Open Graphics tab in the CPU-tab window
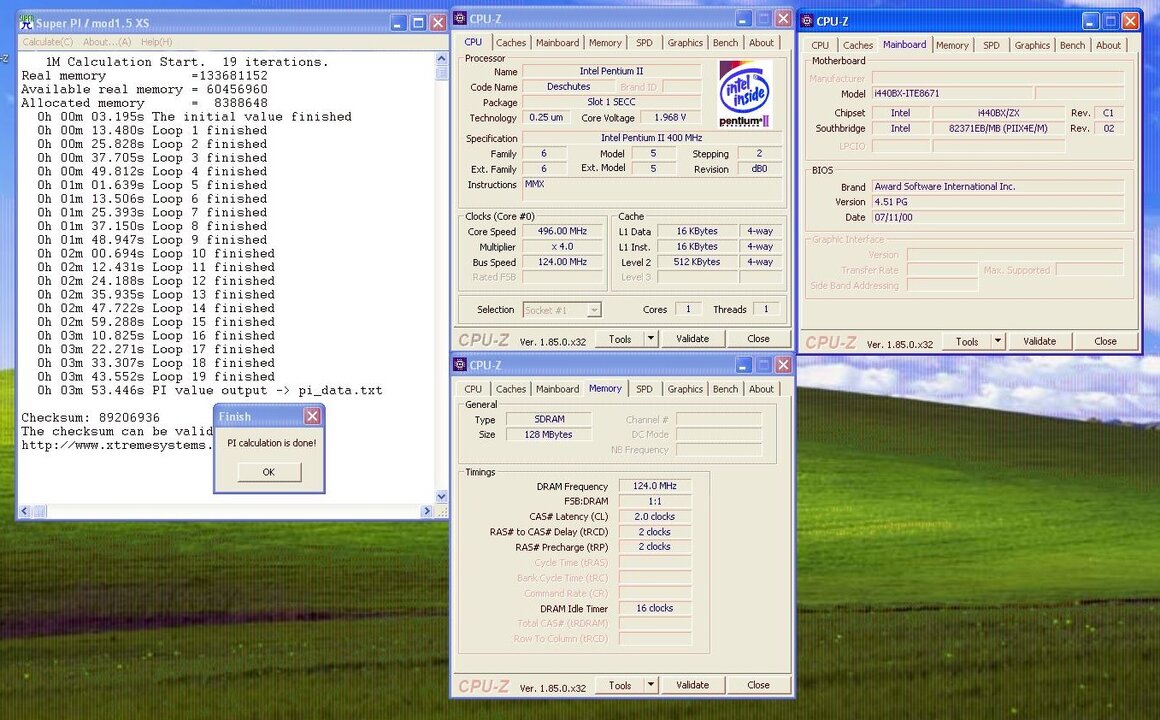1160x720 pixels. click(685, 43)
